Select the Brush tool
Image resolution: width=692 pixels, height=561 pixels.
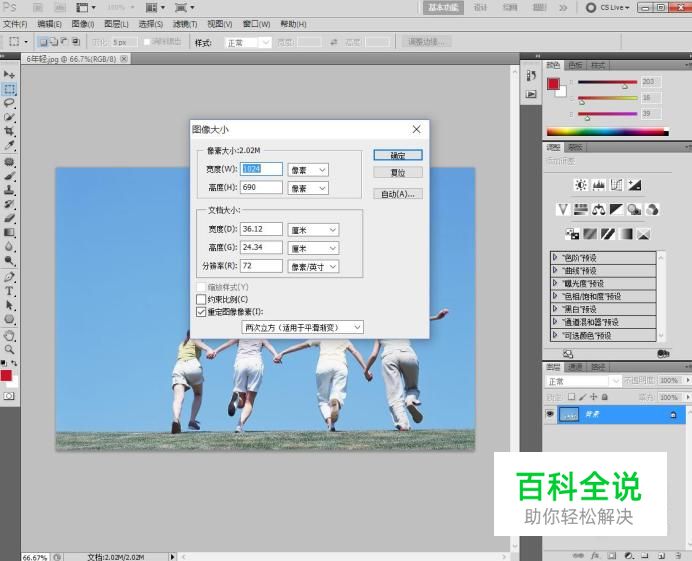9,176
